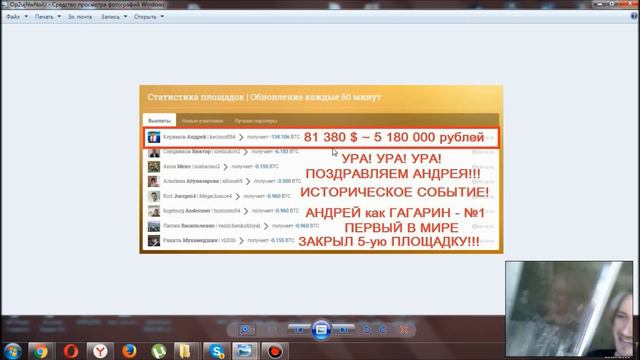Expand the arrow next to Файл
The height and width of the screenshot is (360, 640).
tap(26, 17)
